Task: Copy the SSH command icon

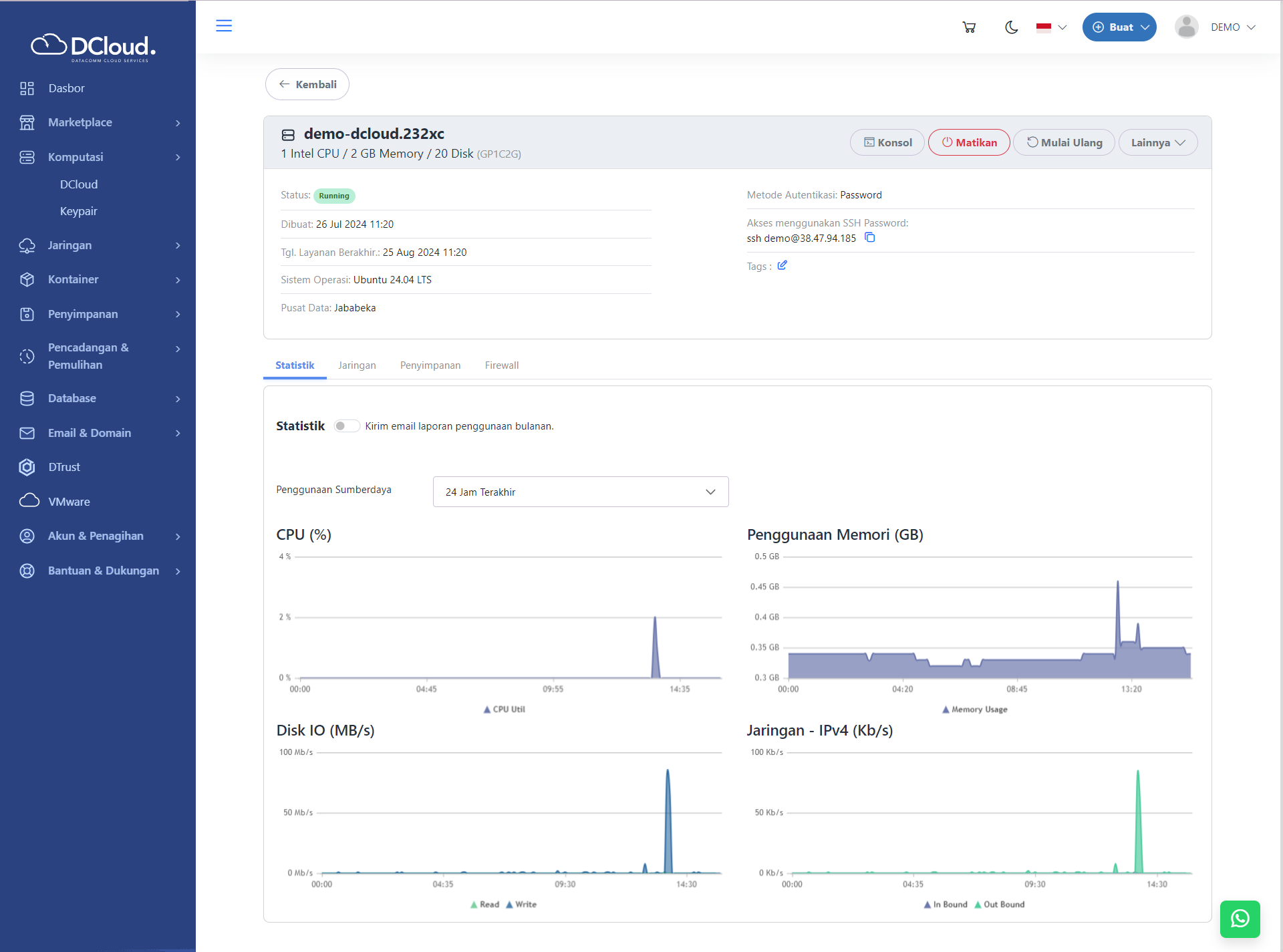Action: pos(870,238)
